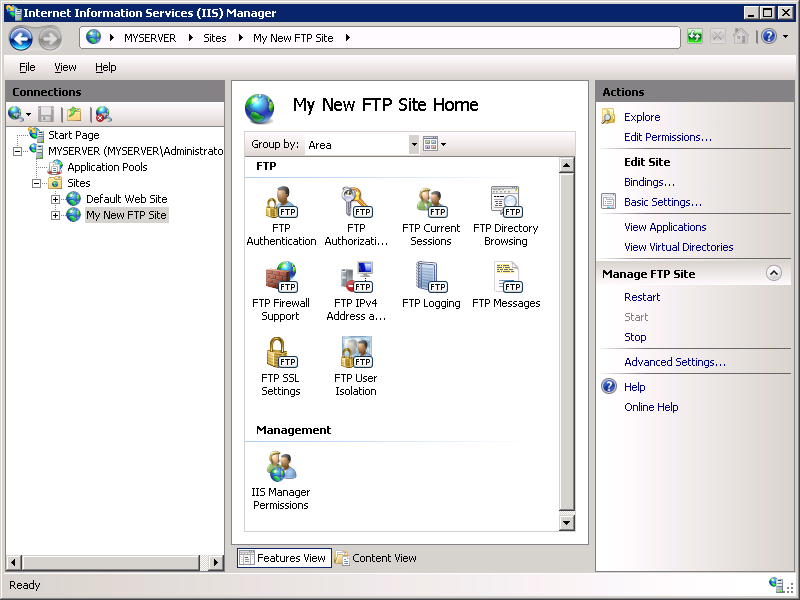Open FTP Logging configuration

click(431, 285)
